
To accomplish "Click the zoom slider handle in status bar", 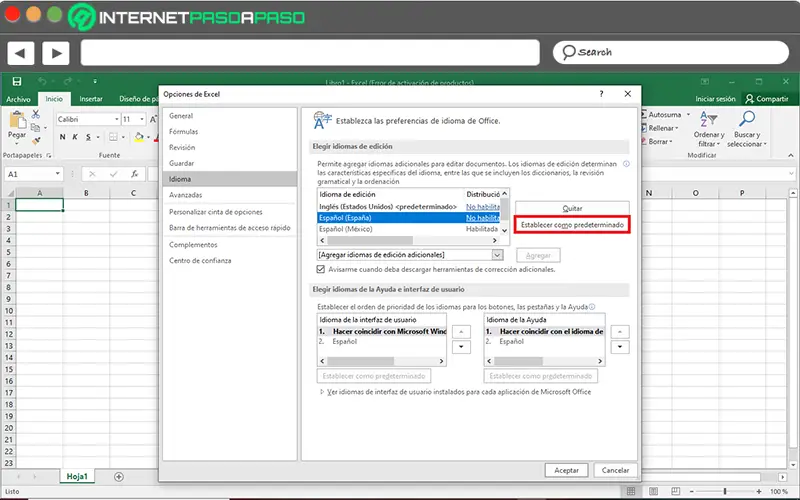I will click(x=725, y=491).
